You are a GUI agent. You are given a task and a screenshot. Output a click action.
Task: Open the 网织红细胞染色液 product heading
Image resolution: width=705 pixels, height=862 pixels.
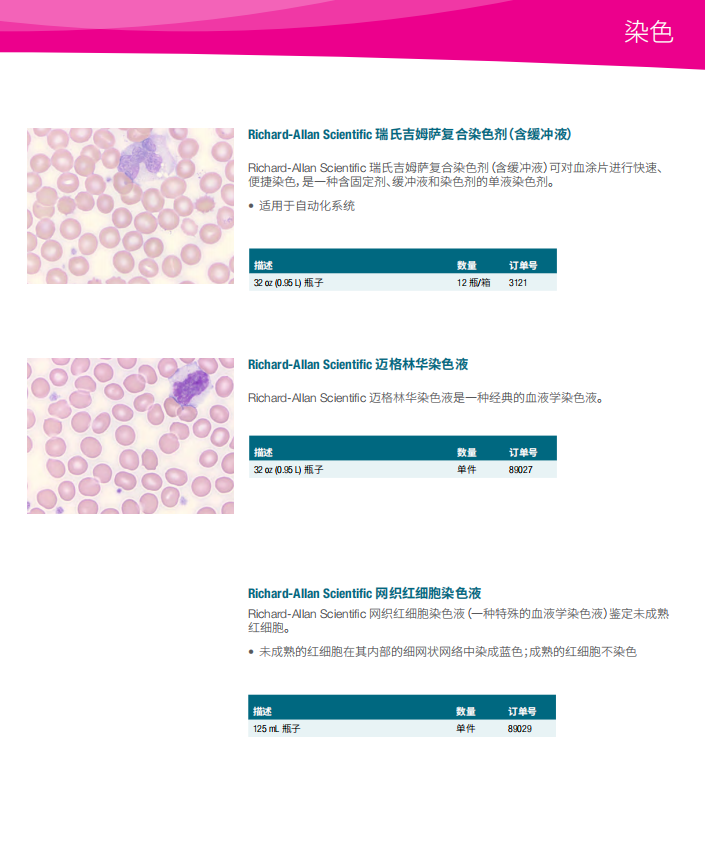[365, 593]
